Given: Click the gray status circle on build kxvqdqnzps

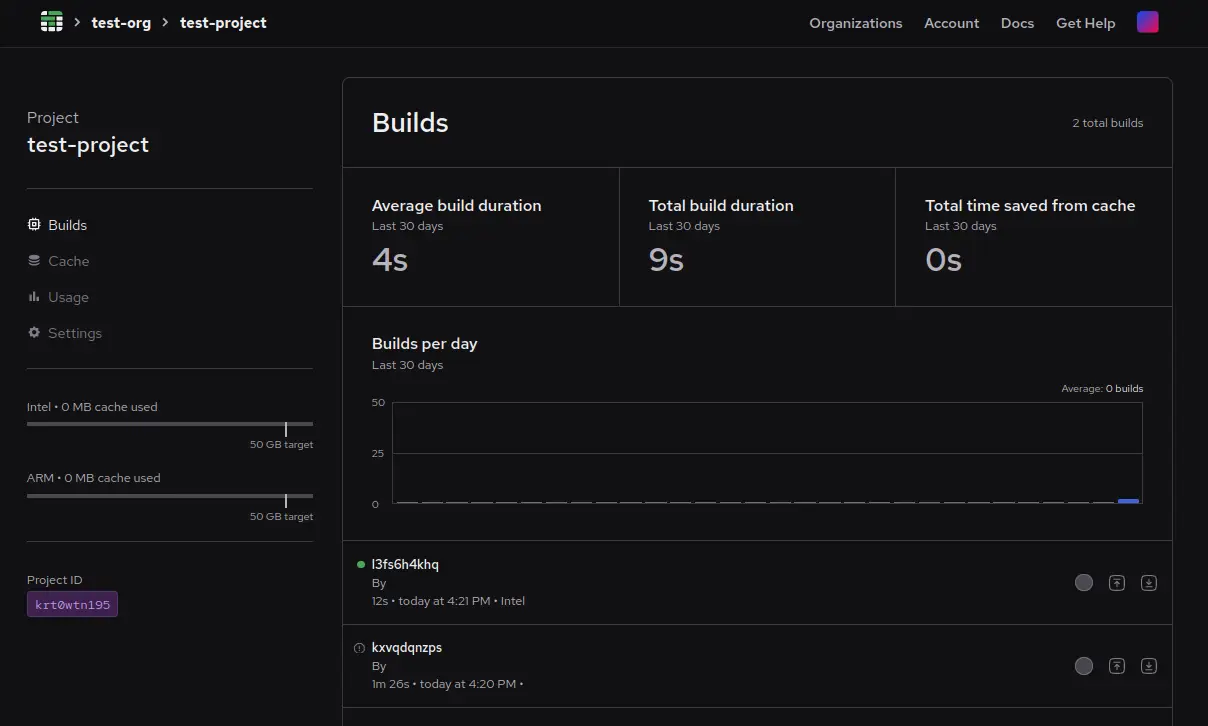Looking at the screenshot, I should [1083, 665].
